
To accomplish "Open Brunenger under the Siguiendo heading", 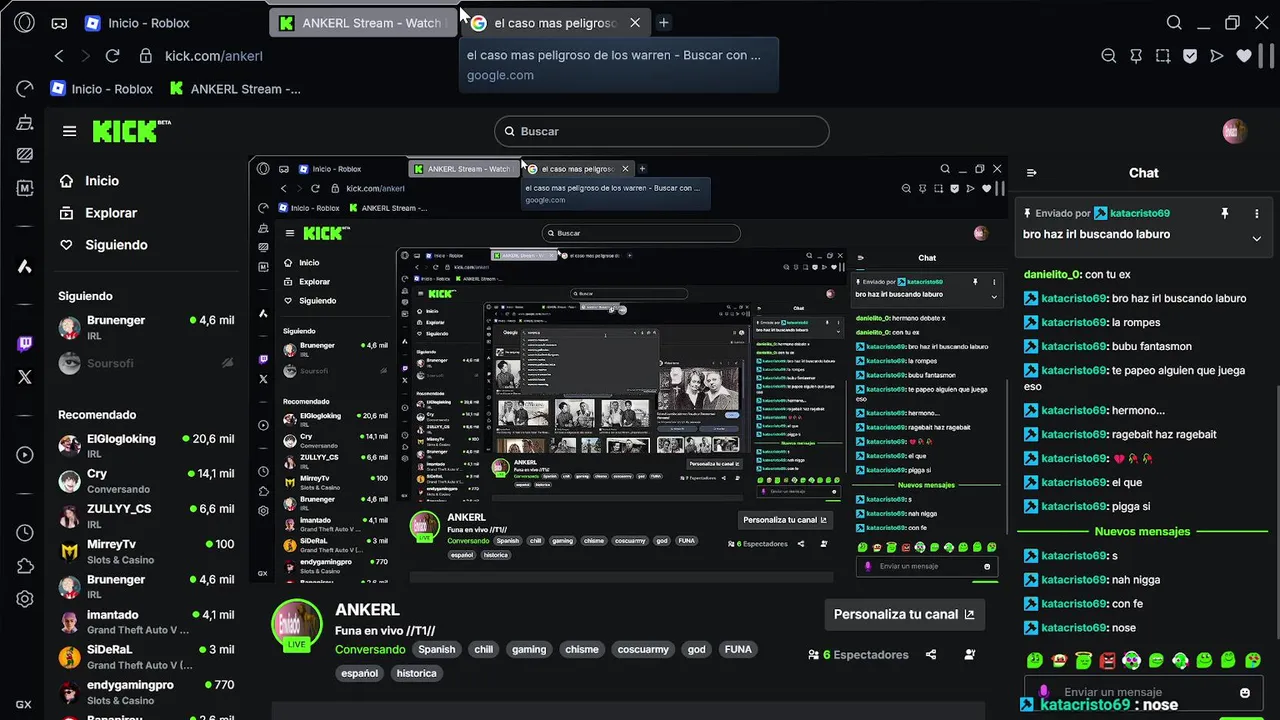I will (x=146, y=327).
